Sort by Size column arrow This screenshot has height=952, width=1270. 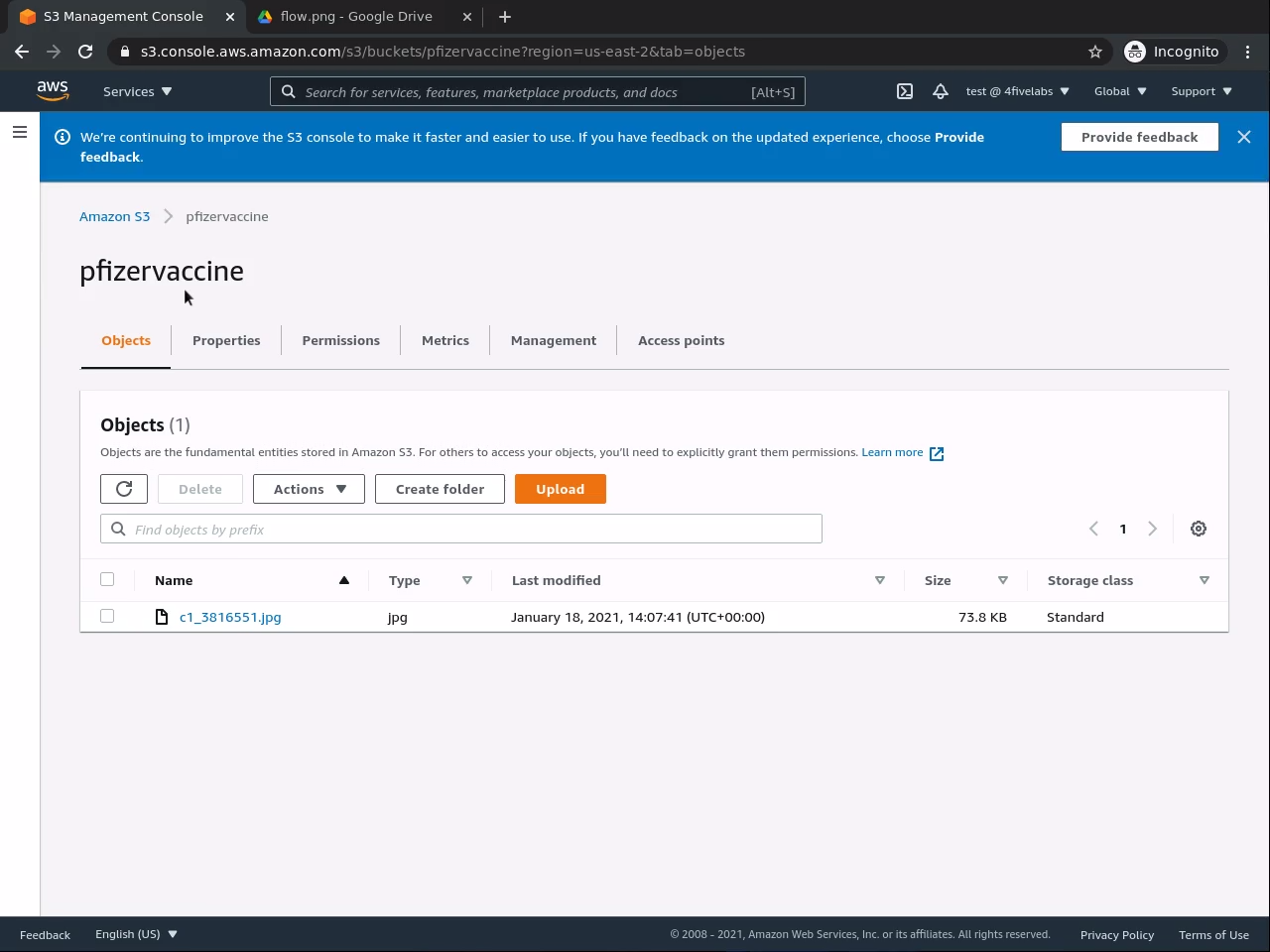1003,580
